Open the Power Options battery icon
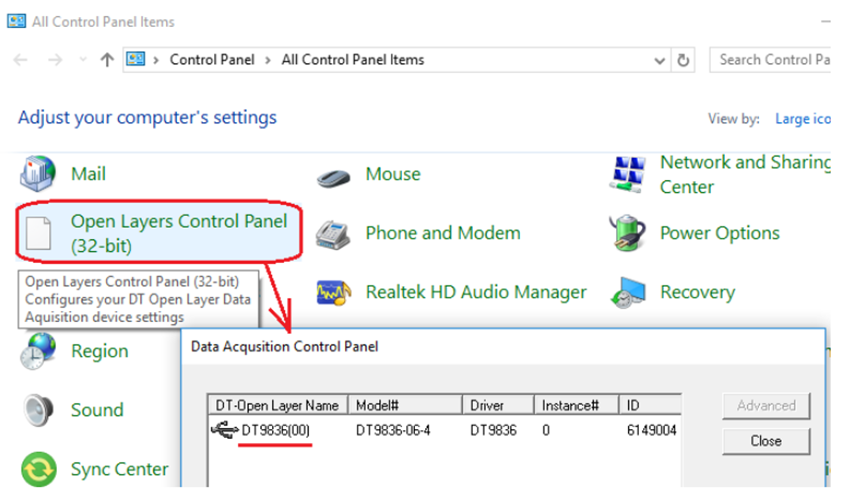Screen dimensions: 865x500 click(629, 234)
